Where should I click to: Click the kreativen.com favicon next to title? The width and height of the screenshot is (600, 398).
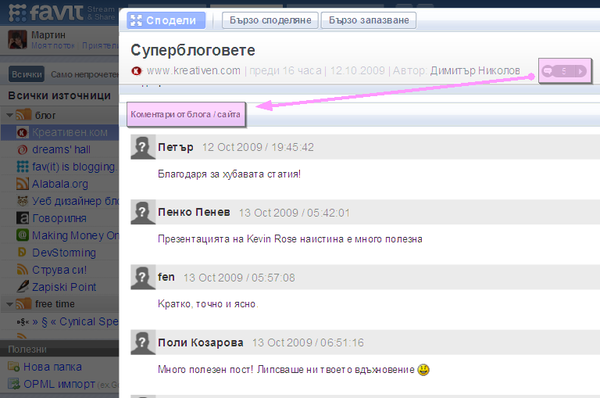point(137,71)
